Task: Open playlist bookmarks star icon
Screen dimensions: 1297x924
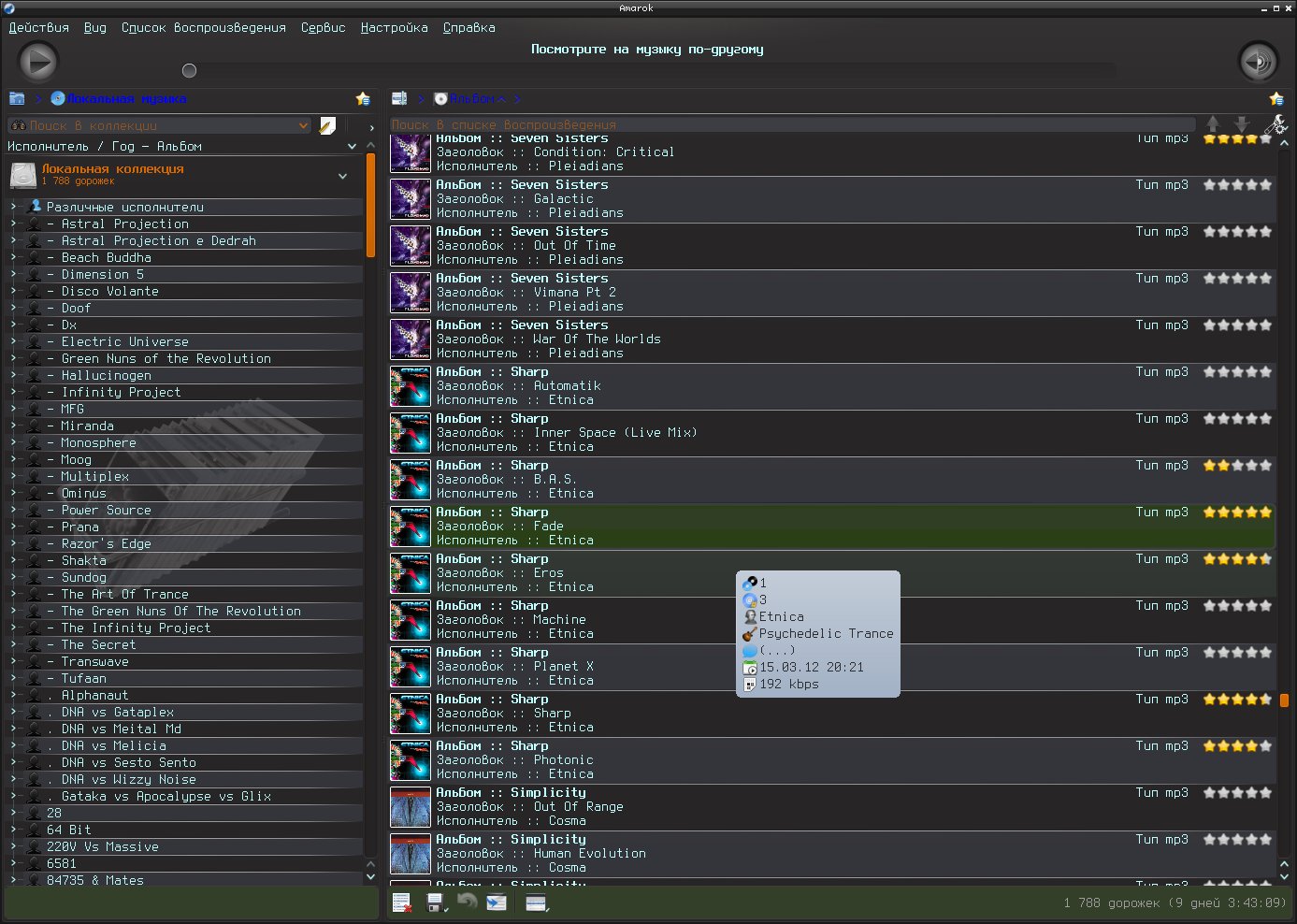Action: point(1276,98)
